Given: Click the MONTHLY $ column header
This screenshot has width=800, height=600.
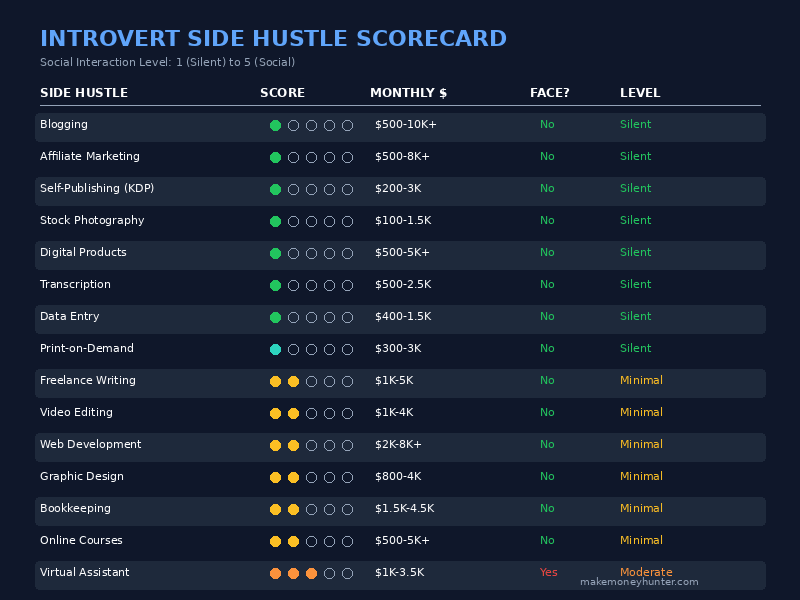Looking at the screenshot, I should tap(408, 93).
